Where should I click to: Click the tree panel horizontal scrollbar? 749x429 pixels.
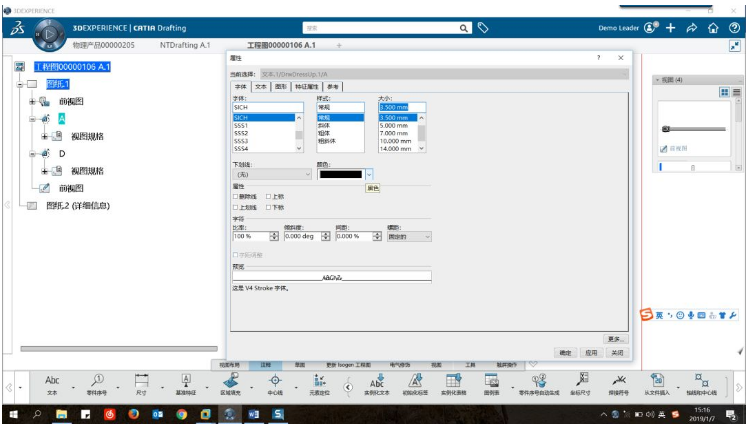click(119, 349)
